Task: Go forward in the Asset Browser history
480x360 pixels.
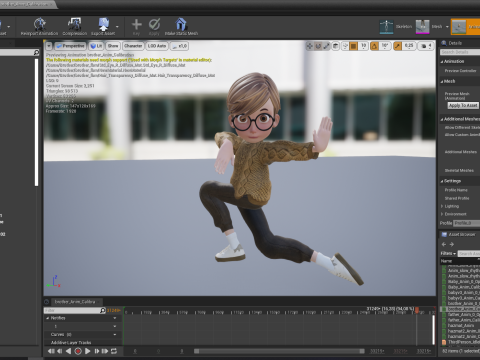Action: tap(452, 244)
